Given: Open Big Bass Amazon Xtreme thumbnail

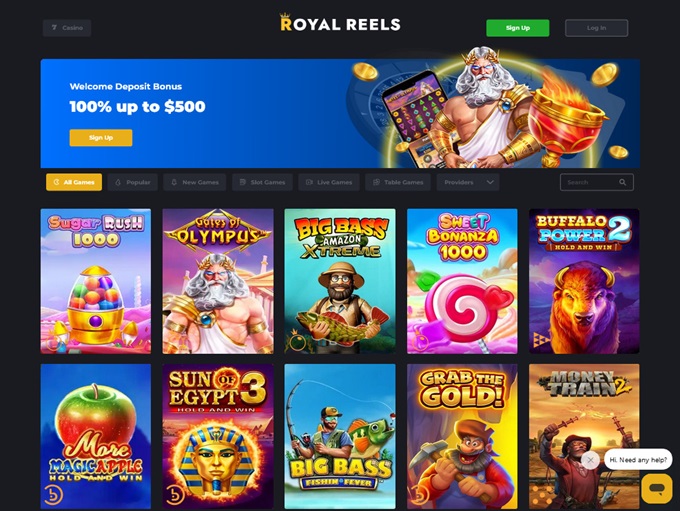Looking at the screenshot, I should [x=340, y=281].
